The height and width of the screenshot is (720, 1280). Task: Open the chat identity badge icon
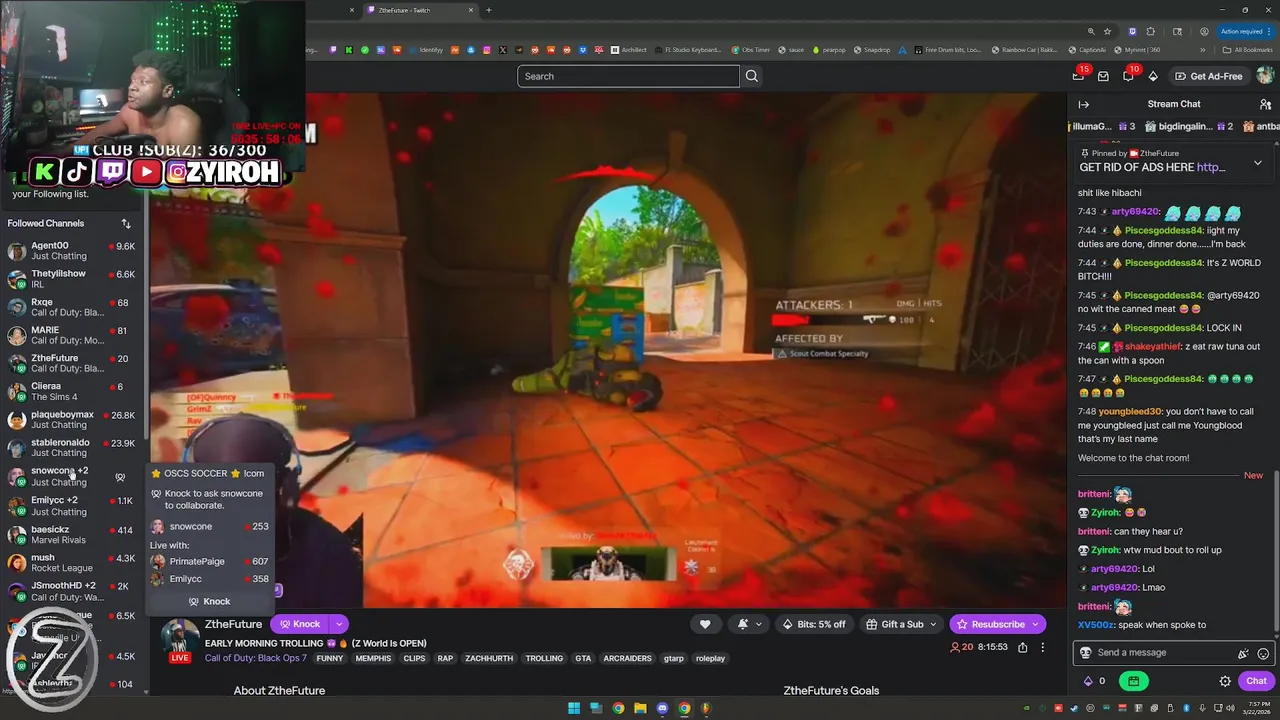click(x=1085, y=653)
